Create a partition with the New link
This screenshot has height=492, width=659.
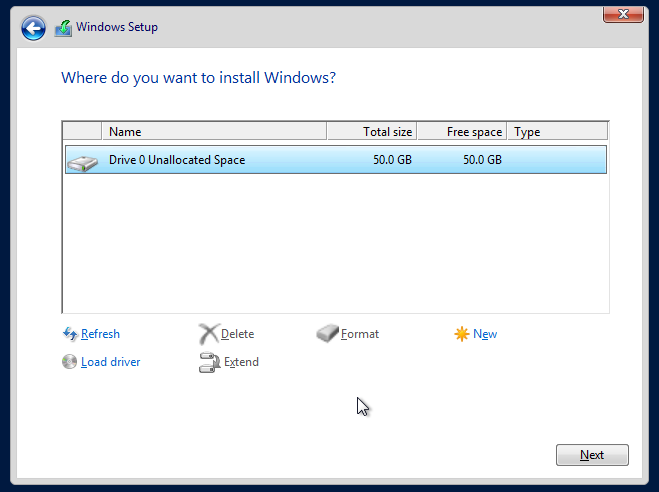pyautogui.click(x=485, y=334)
